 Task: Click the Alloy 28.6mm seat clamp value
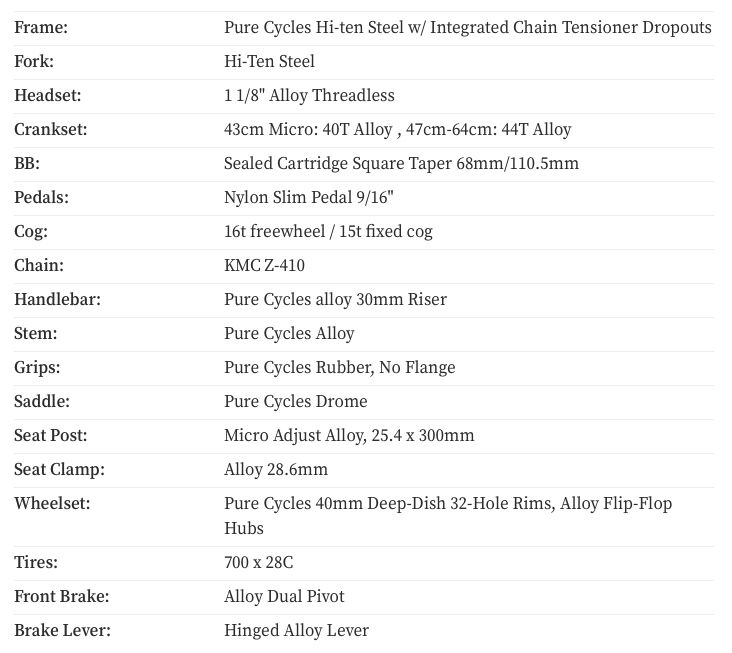[x=275, y=469]
